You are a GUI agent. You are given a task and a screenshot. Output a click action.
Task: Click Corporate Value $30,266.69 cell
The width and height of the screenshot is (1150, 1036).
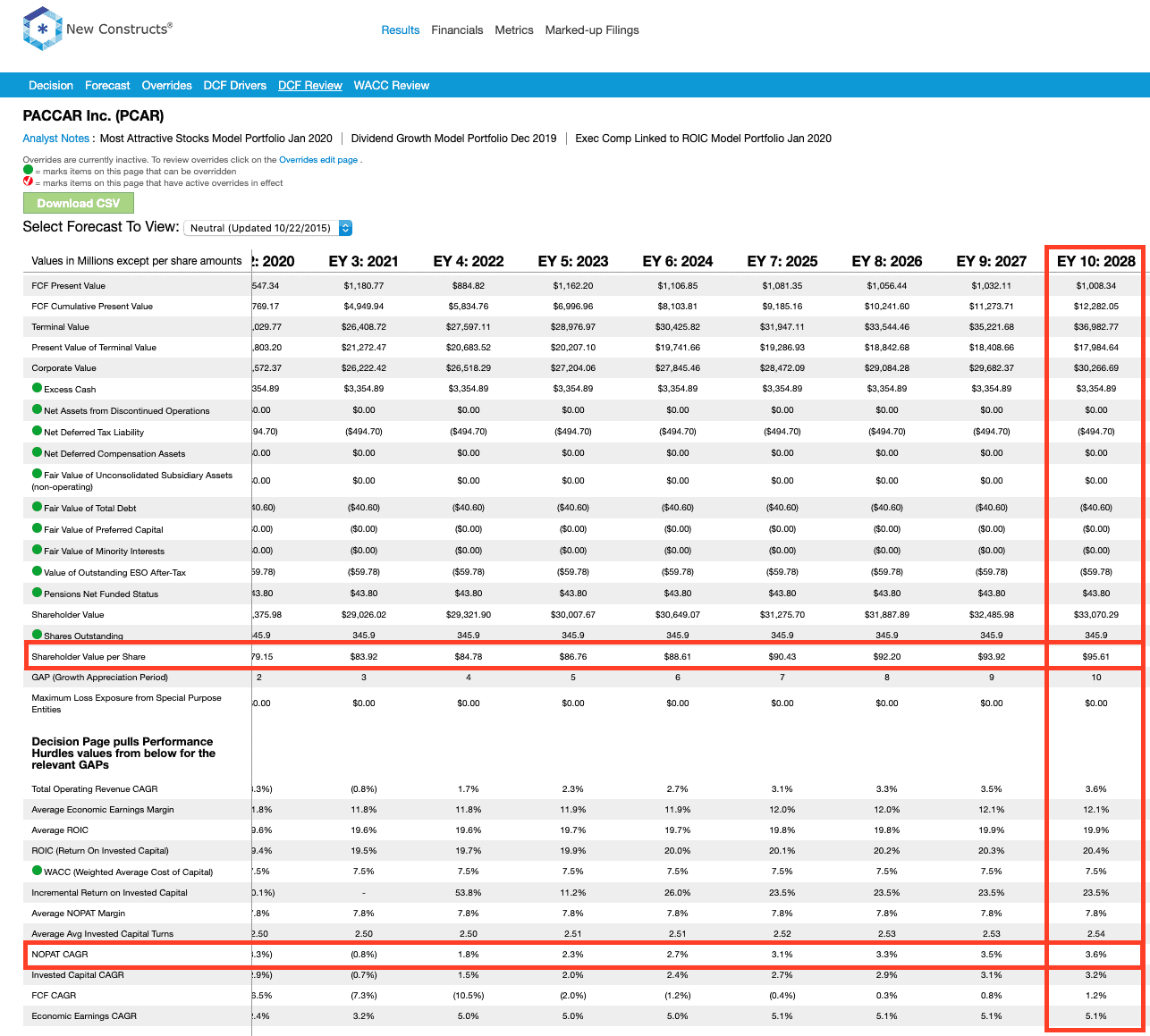pos(1096,367)
